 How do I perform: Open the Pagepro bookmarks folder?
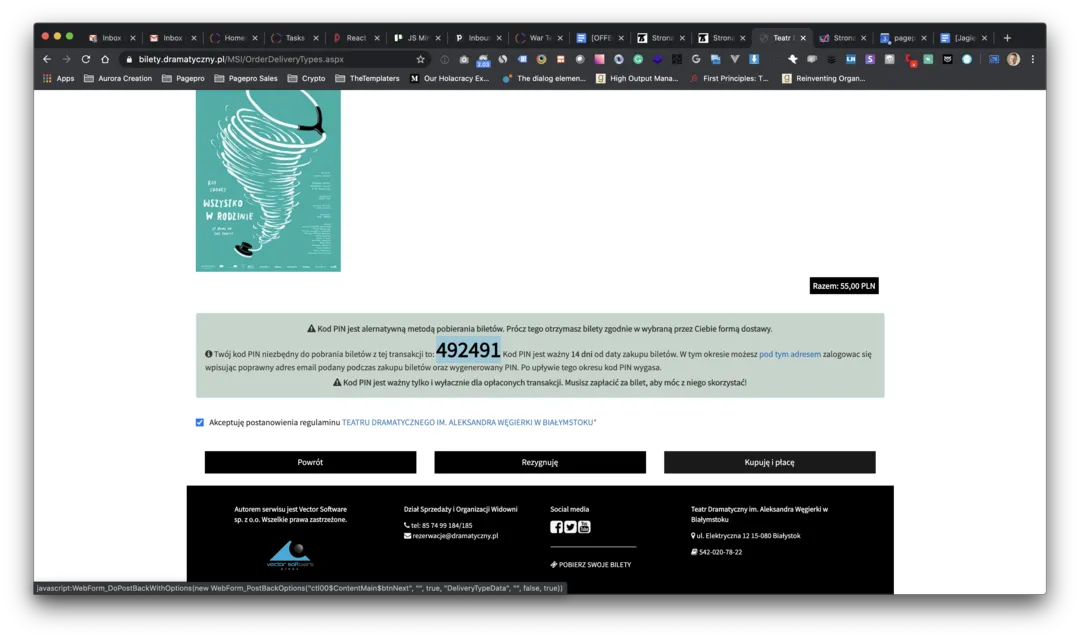click(183, 78)
